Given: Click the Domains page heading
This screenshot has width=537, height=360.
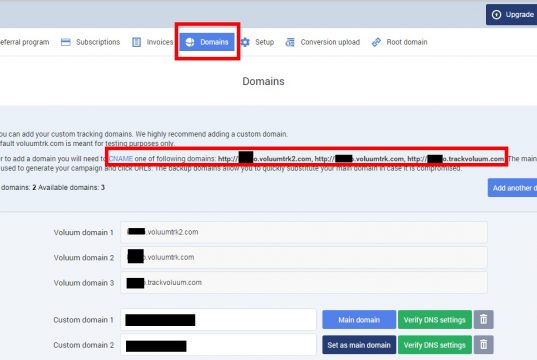Looking at the screenshot, I should (x=263, y=81).
